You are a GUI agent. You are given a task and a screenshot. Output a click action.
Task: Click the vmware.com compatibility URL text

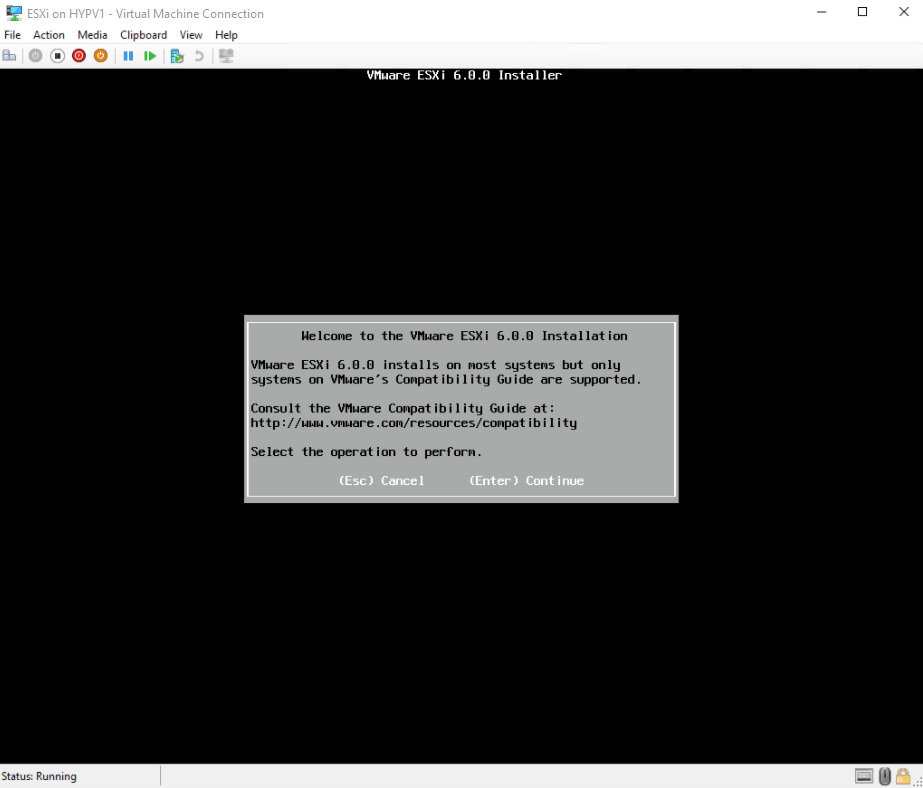coord(414,423)
